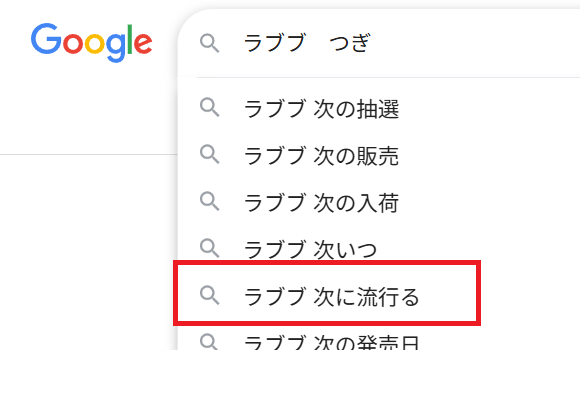580x401 pixels.
Task: Click the search icon beside ラブブ 次の入荷
Action: 210,201
